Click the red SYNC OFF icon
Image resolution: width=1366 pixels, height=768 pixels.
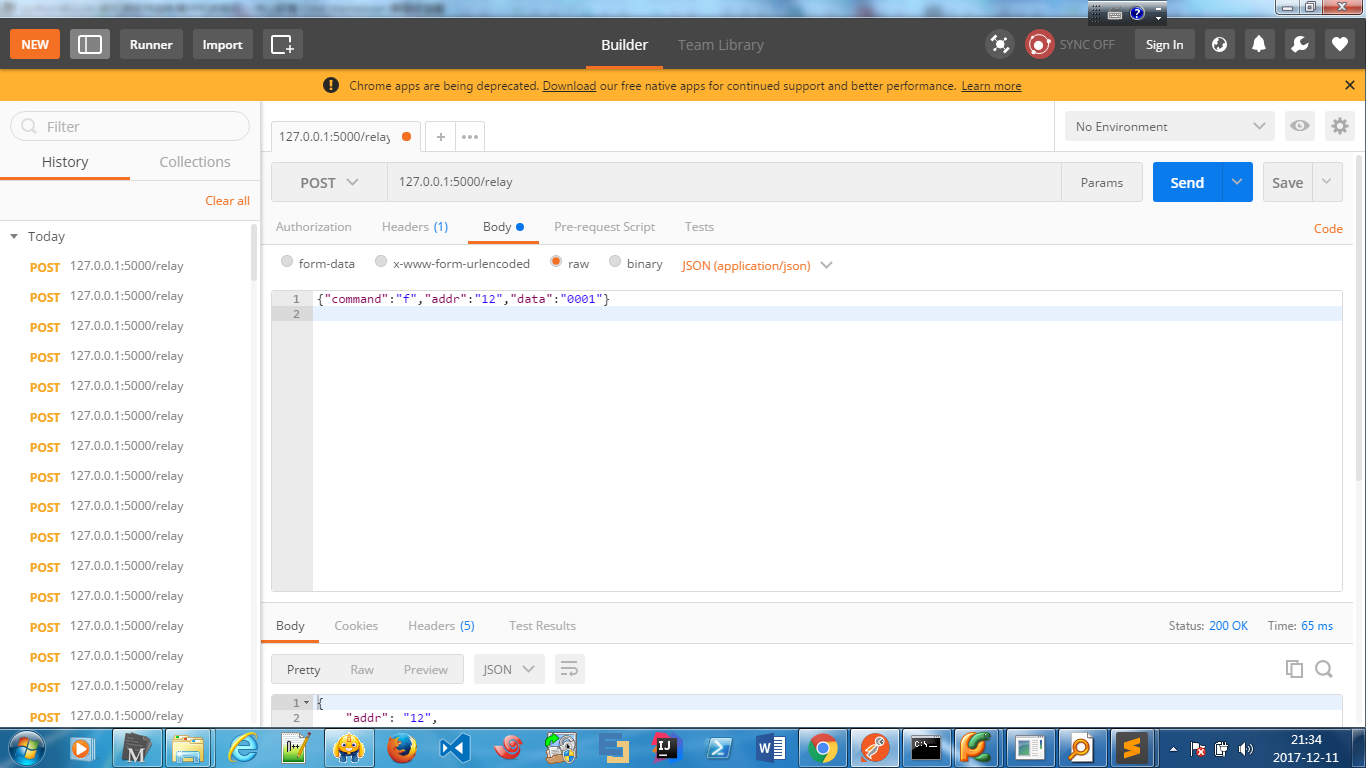coord(1040,44)
